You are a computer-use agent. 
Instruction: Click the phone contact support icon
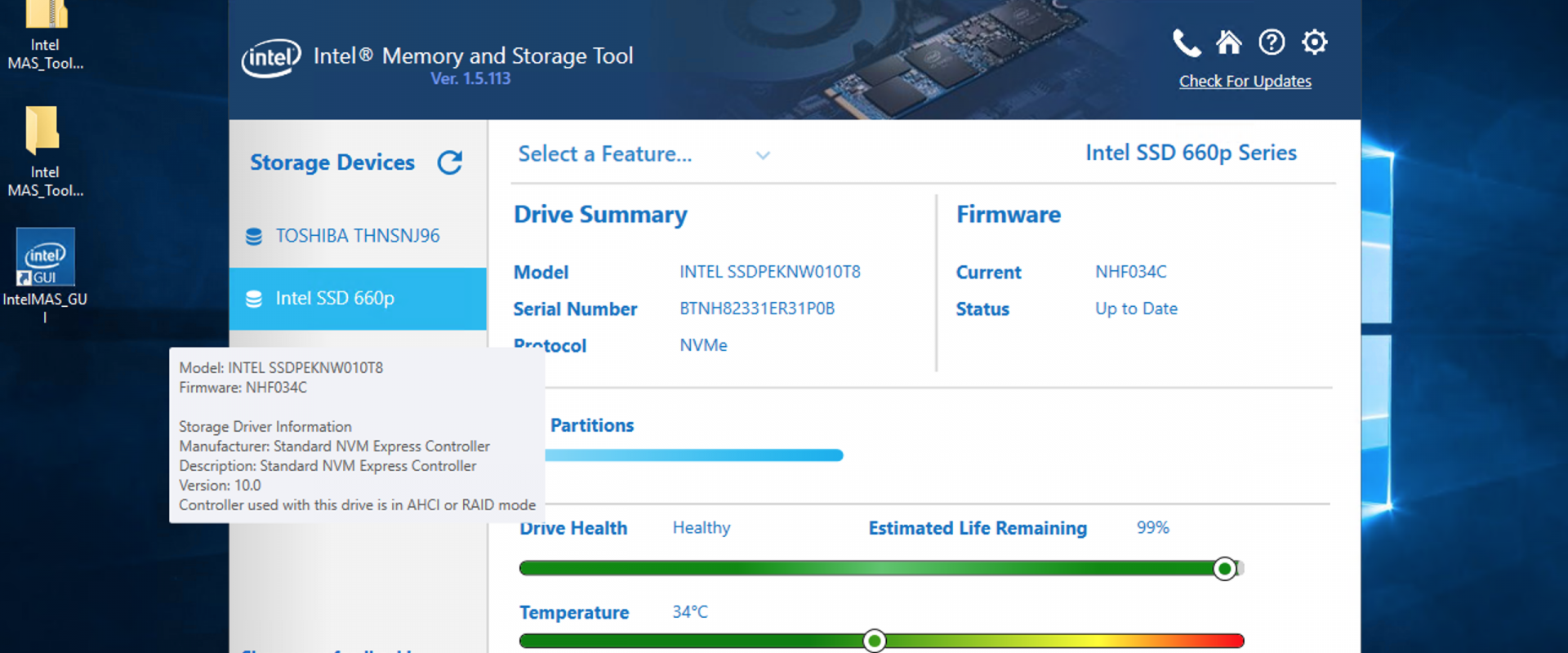(1187, 42)
